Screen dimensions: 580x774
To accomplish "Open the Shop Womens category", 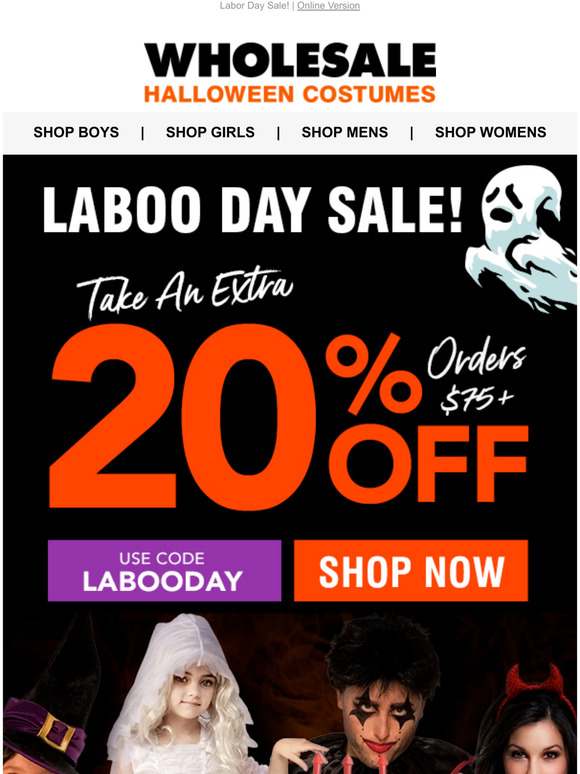I will coord(490,132).
